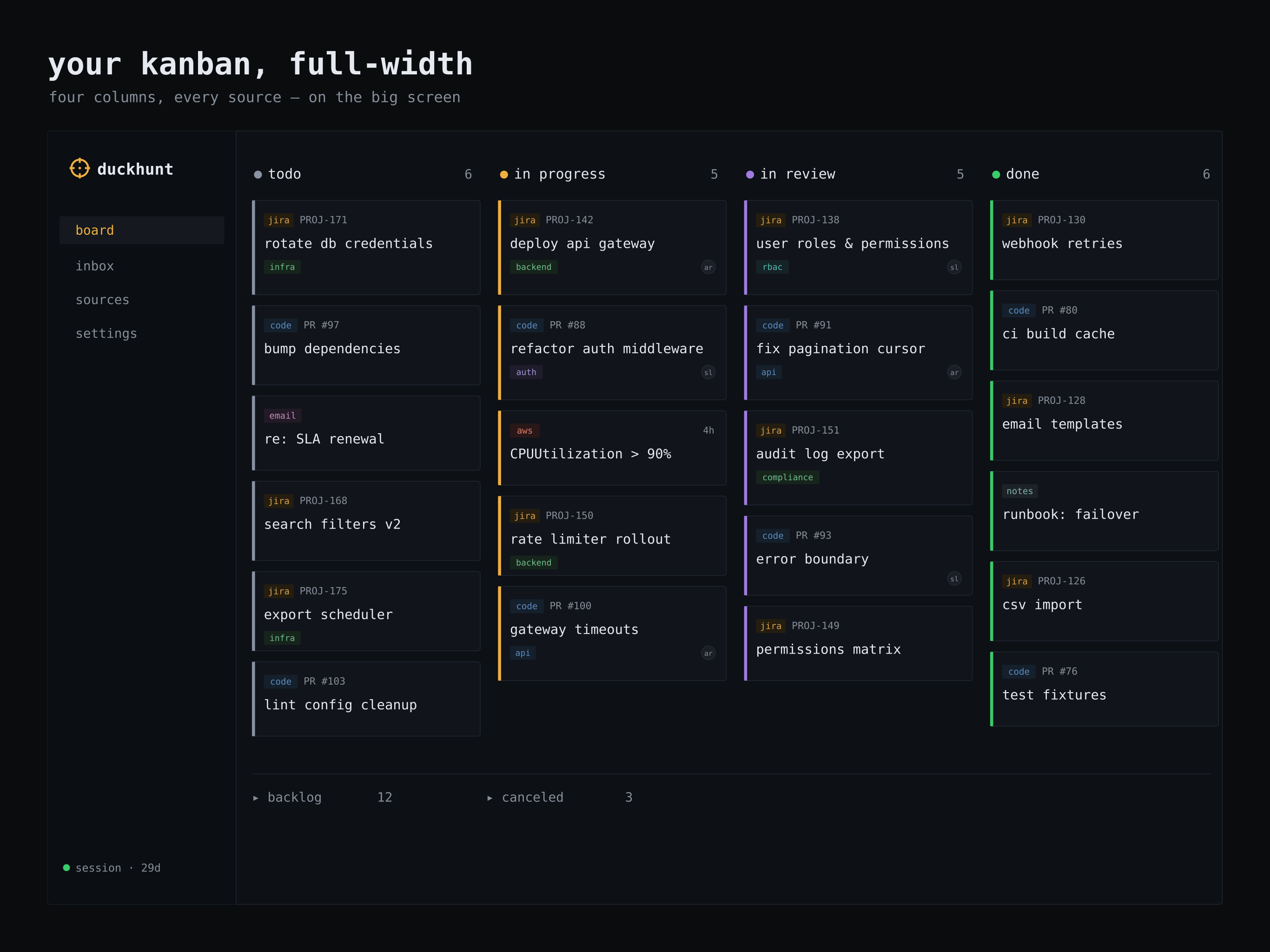The image size is (1270, 952).
Task: Click the 'ar' avatar on fix pagination cursor
Action: tap(953, 372)
